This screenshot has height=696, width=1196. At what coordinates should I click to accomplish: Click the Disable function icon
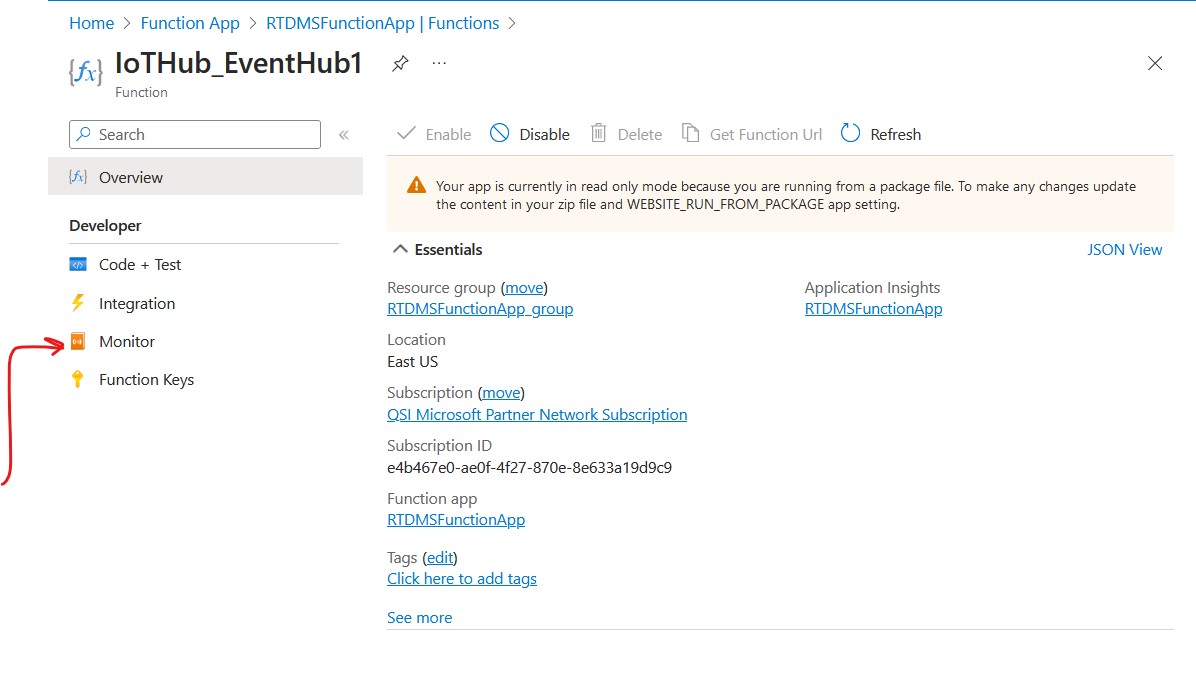500,134
